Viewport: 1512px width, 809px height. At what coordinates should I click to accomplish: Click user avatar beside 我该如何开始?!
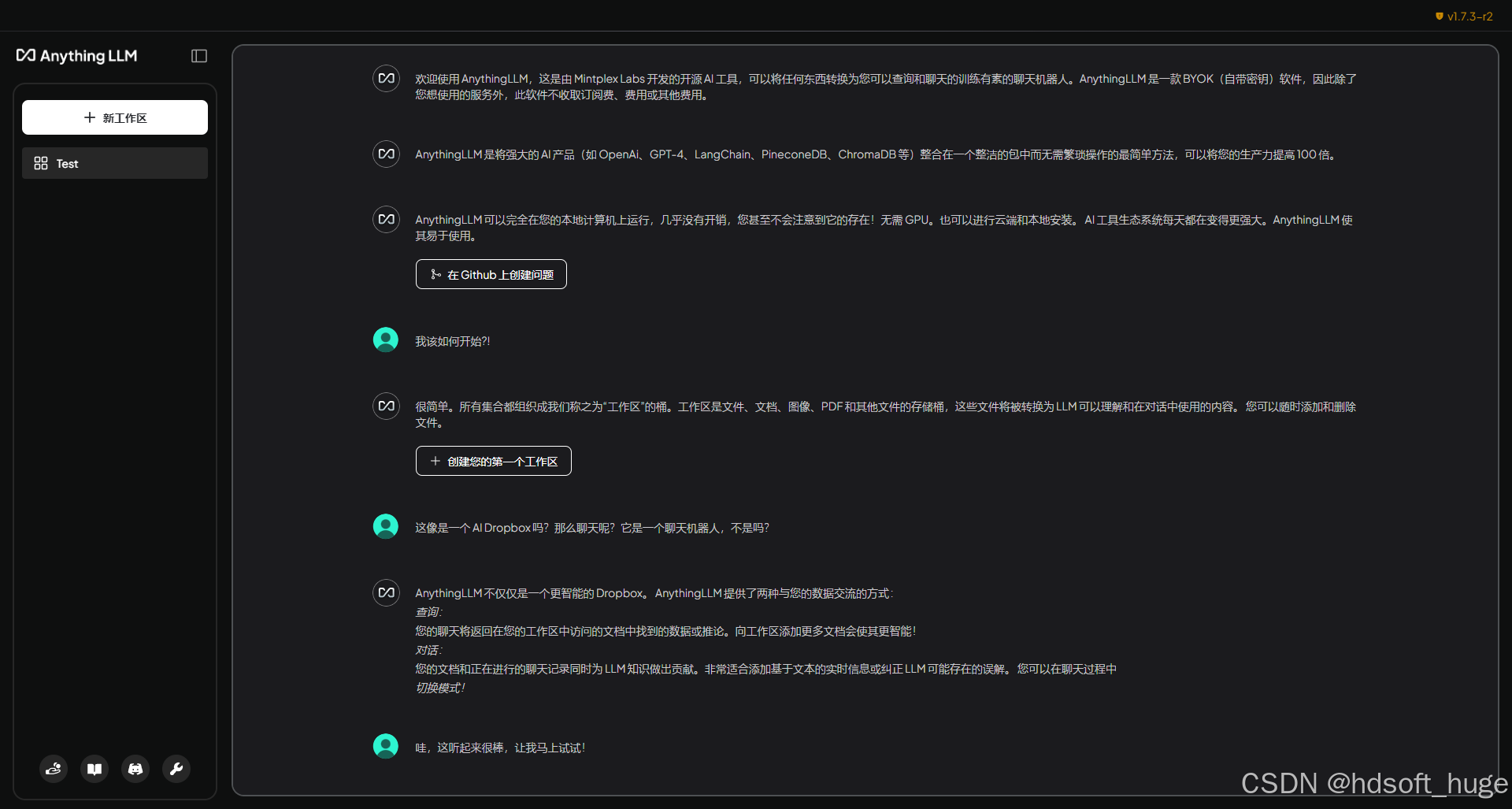pyautogui.click(x=386, y=340)
